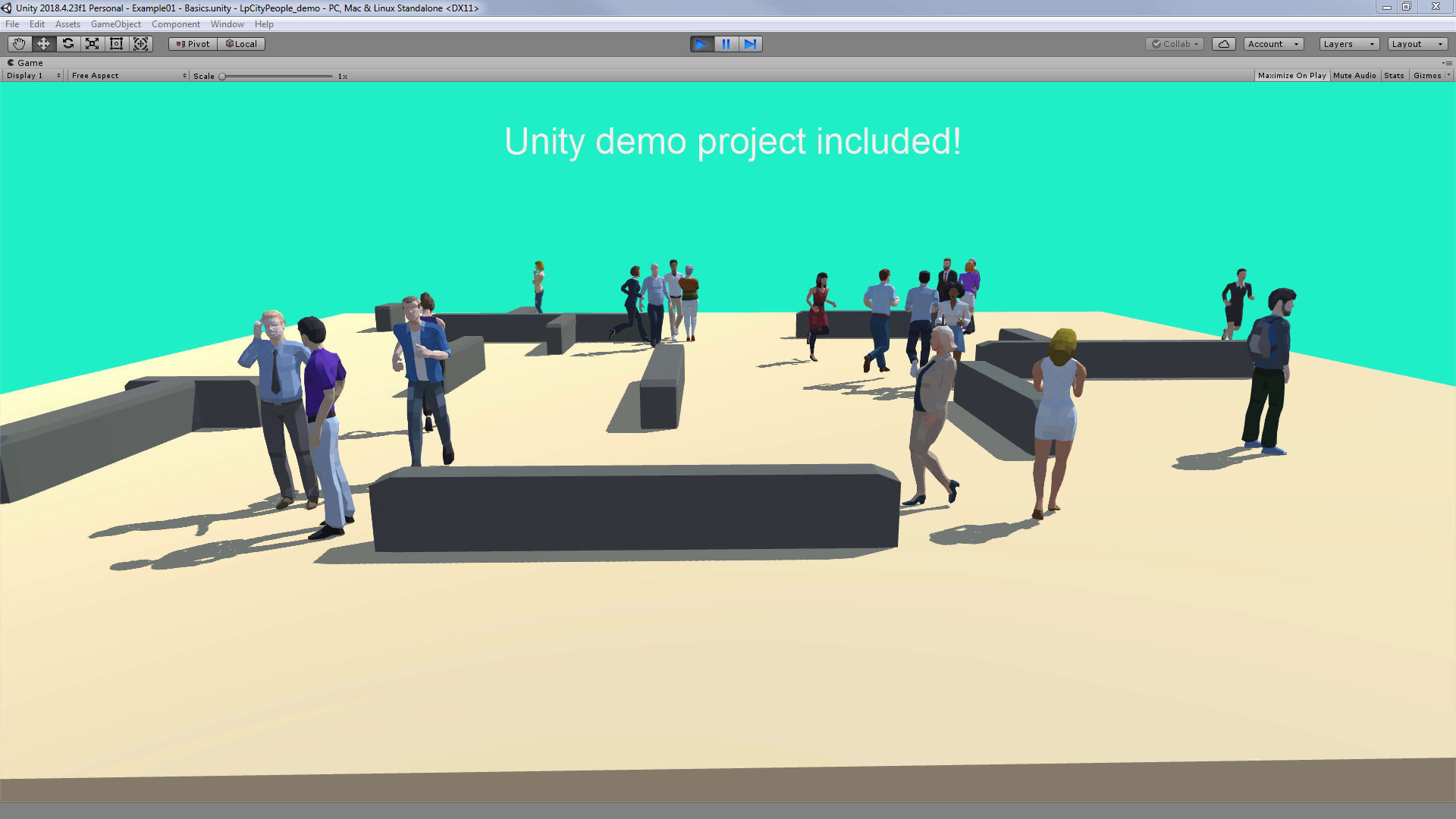Click the Scale slider handle
Screen dimensions: 1456x819
pyautogui.click(x=222, y=77)
